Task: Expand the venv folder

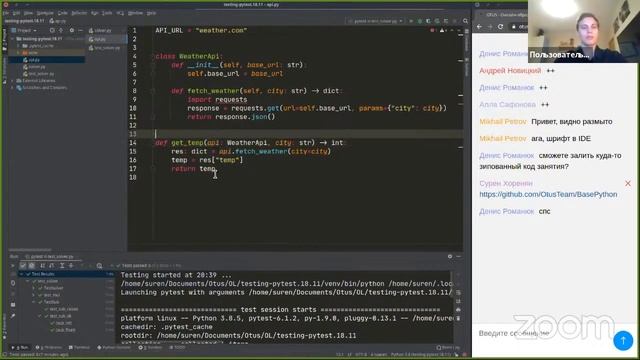Action: tap(19, 53)
